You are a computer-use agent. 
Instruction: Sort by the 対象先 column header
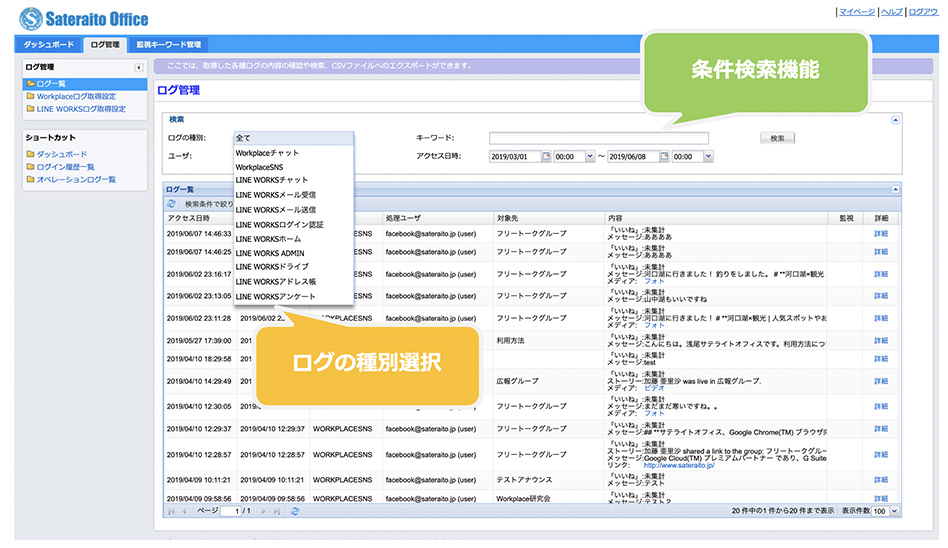pyautogui.click(x=548, y=218)
